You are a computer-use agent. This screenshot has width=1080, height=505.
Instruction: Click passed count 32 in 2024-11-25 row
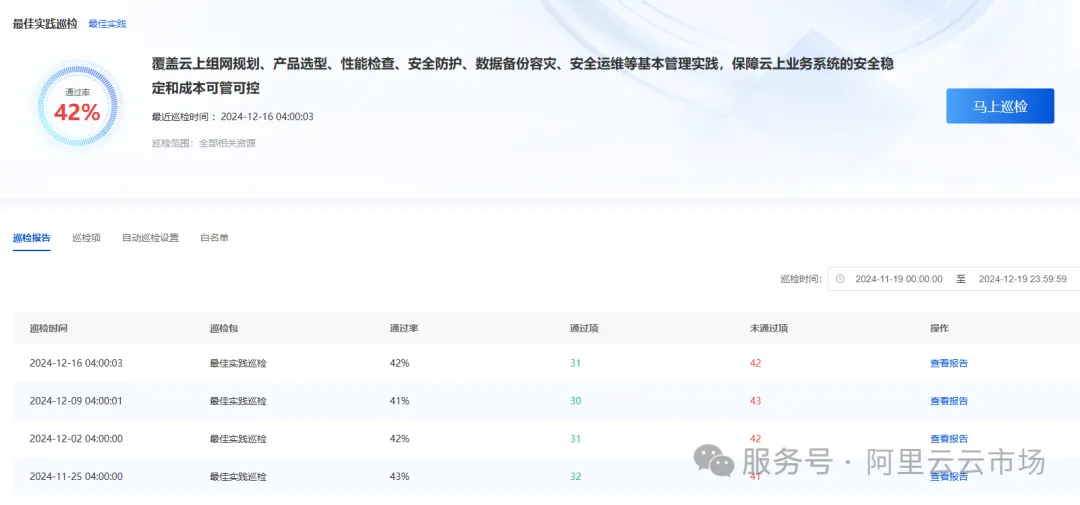pyautogui.click(x=575, y=477)
